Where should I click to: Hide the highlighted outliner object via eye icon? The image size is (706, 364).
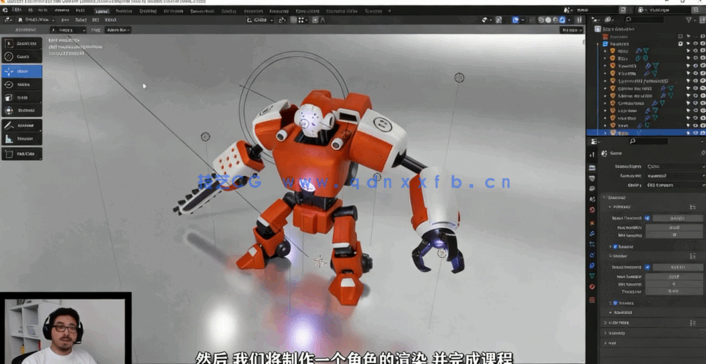pyautogui.click(x=696, y=133)
